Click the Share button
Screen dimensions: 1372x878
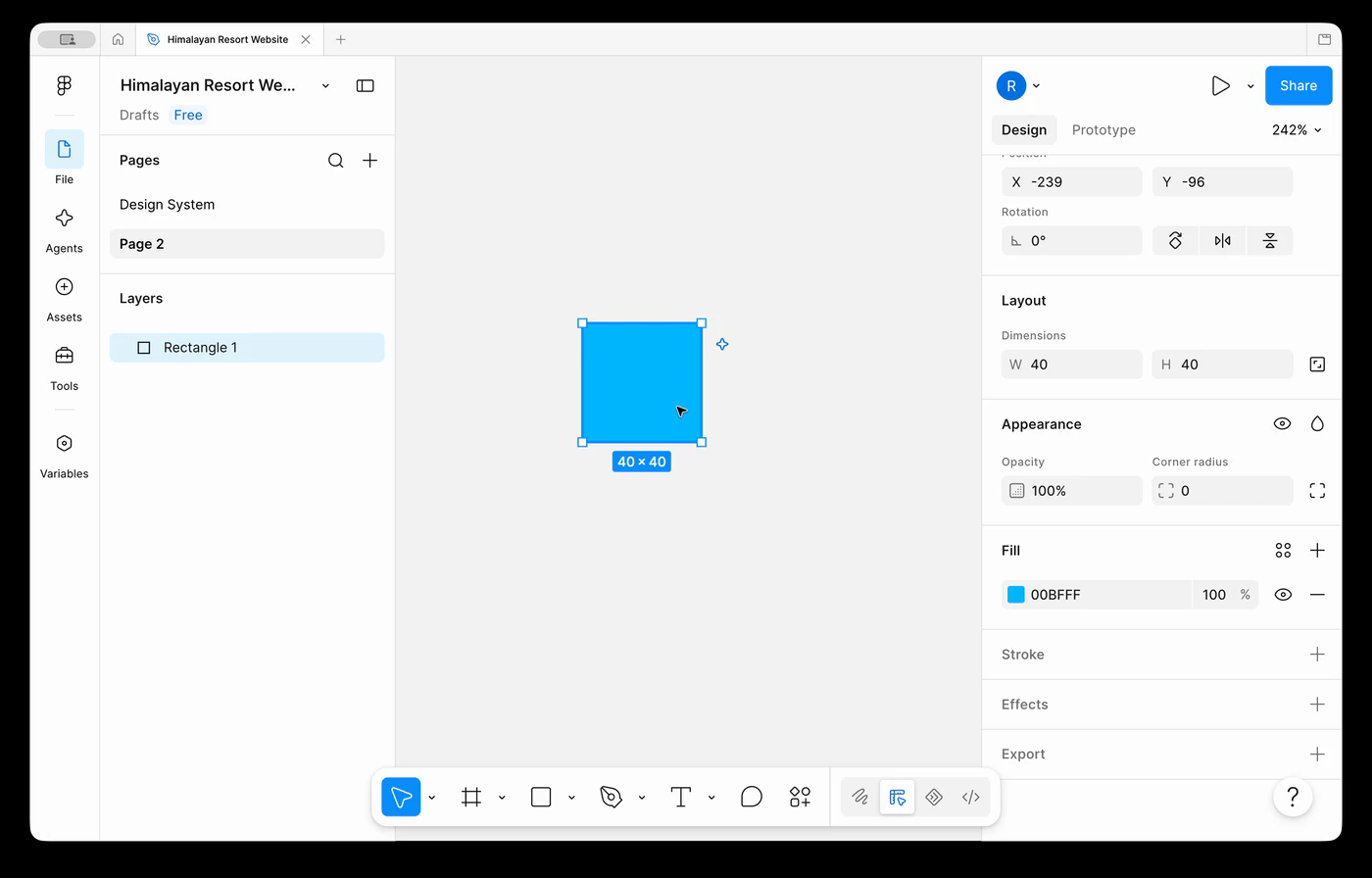(1298, 85)
